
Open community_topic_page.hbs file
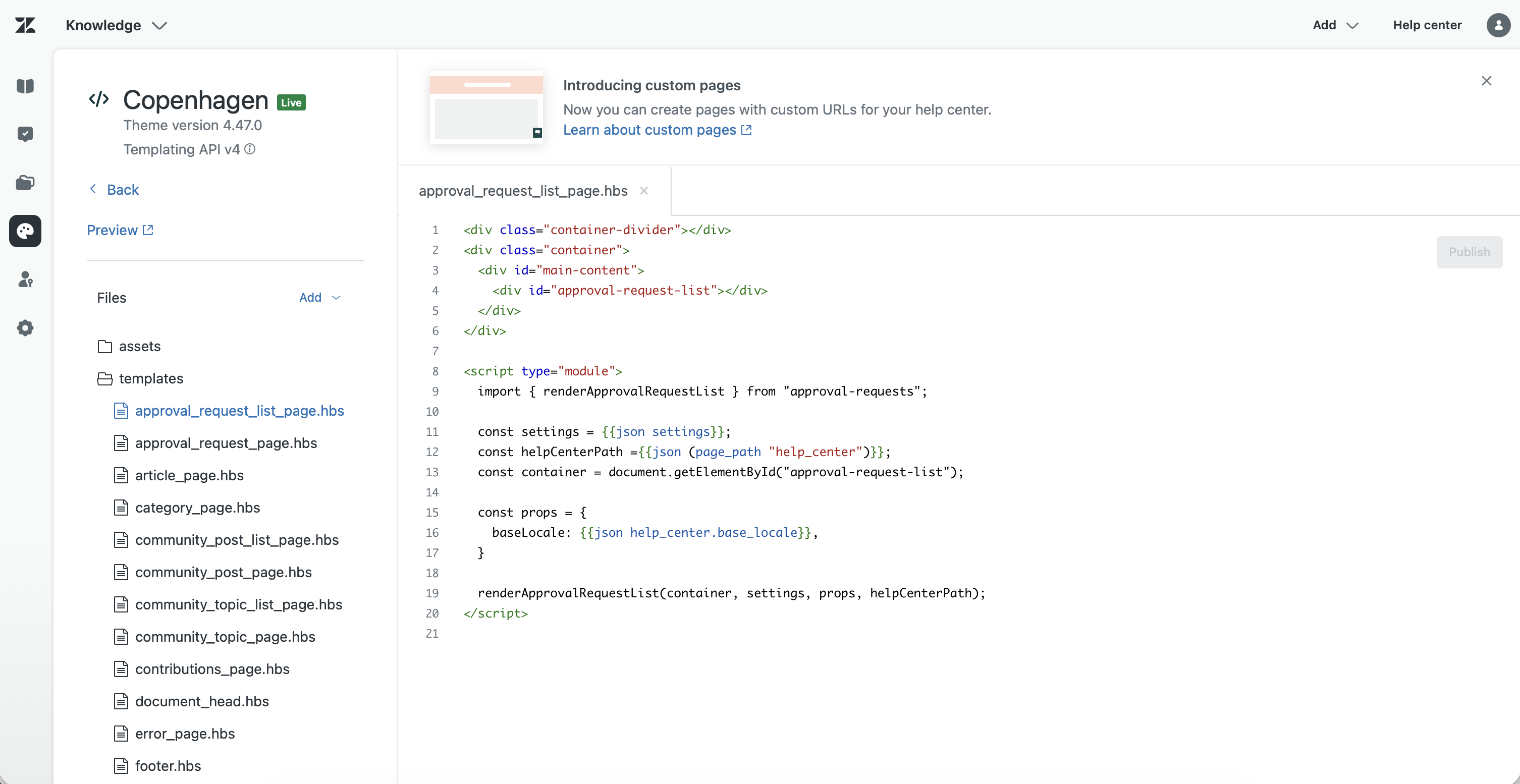click(x=215, y=637)
